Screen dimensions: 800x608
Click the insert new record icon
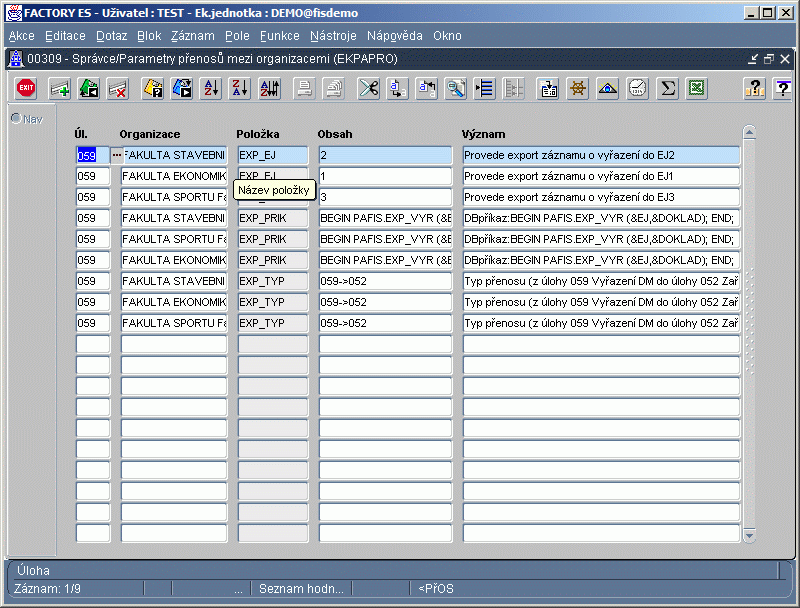pos(60,88)
